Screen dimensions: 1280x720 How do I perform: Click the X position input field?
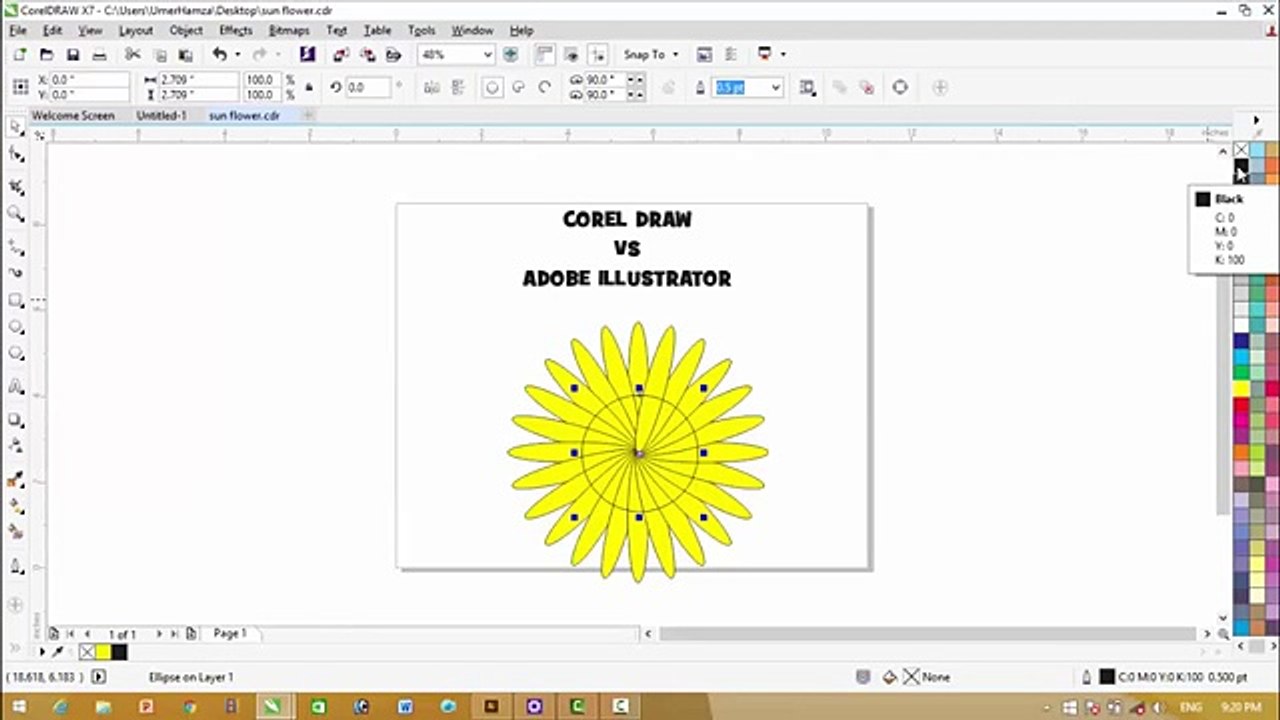pos(89,80)
